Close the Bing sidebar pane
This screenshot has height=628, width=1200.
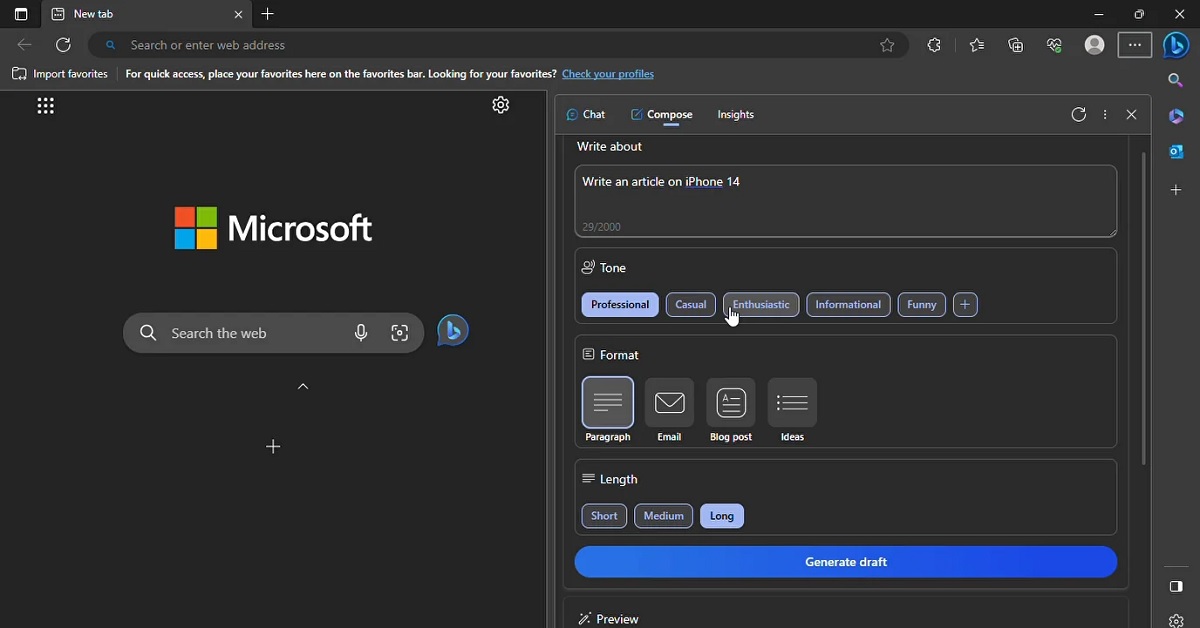coord(1132,115)
